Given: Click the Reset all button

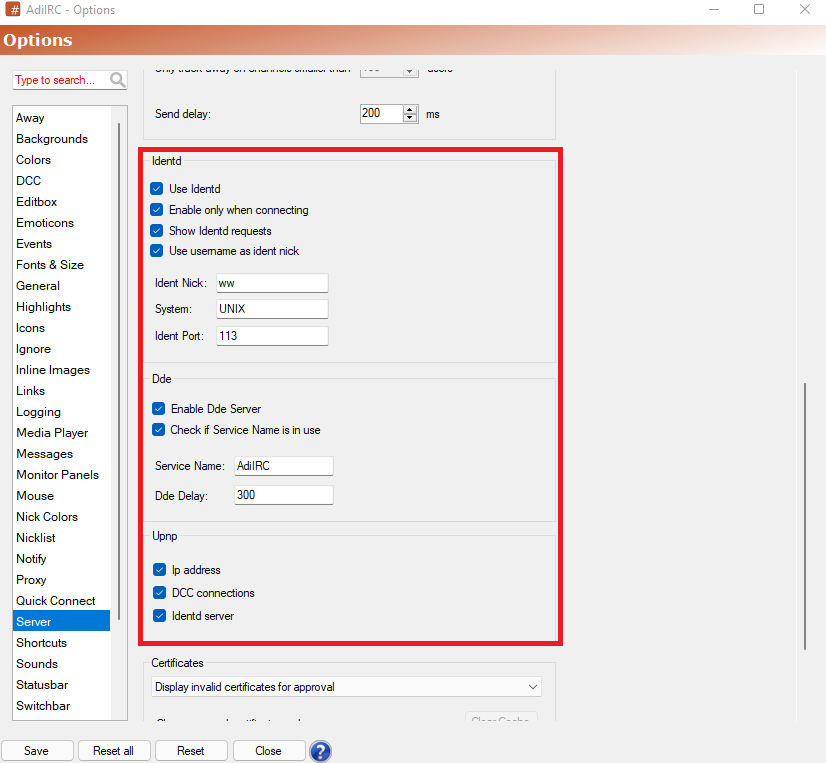Looking at the screenshot, I should [114, 750].
